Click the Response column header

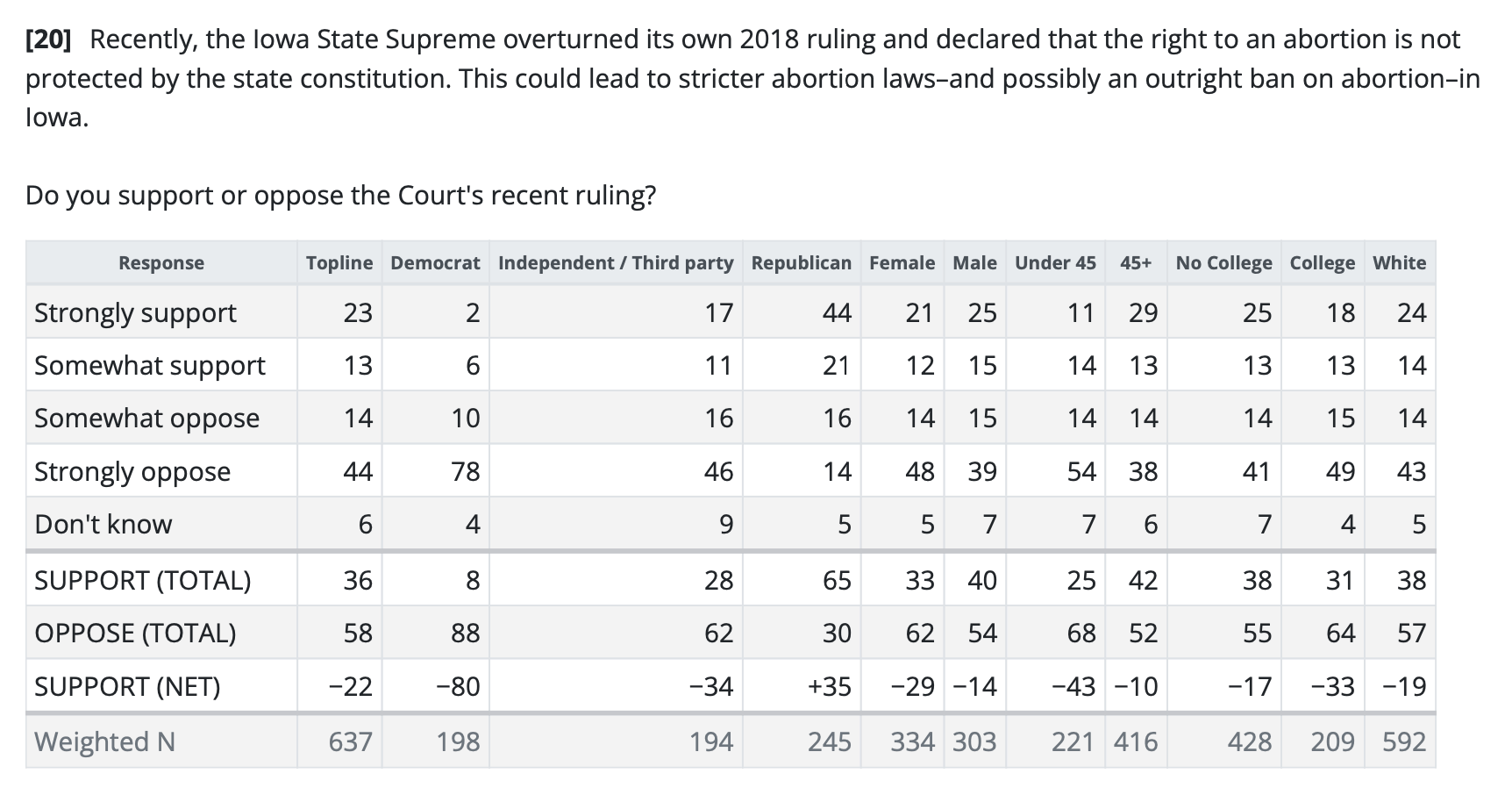161,263
